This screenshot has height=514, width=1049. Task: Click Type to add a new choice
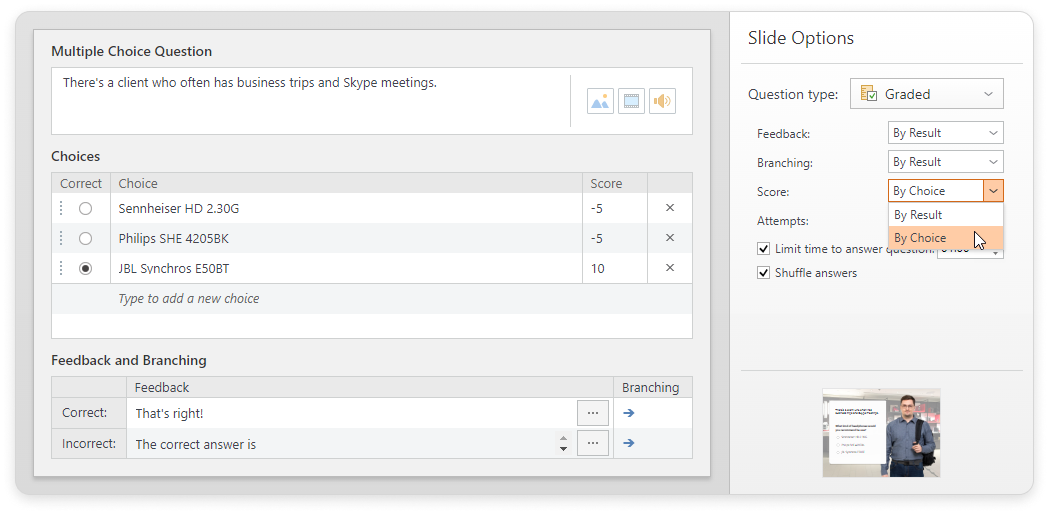[189, 298]
